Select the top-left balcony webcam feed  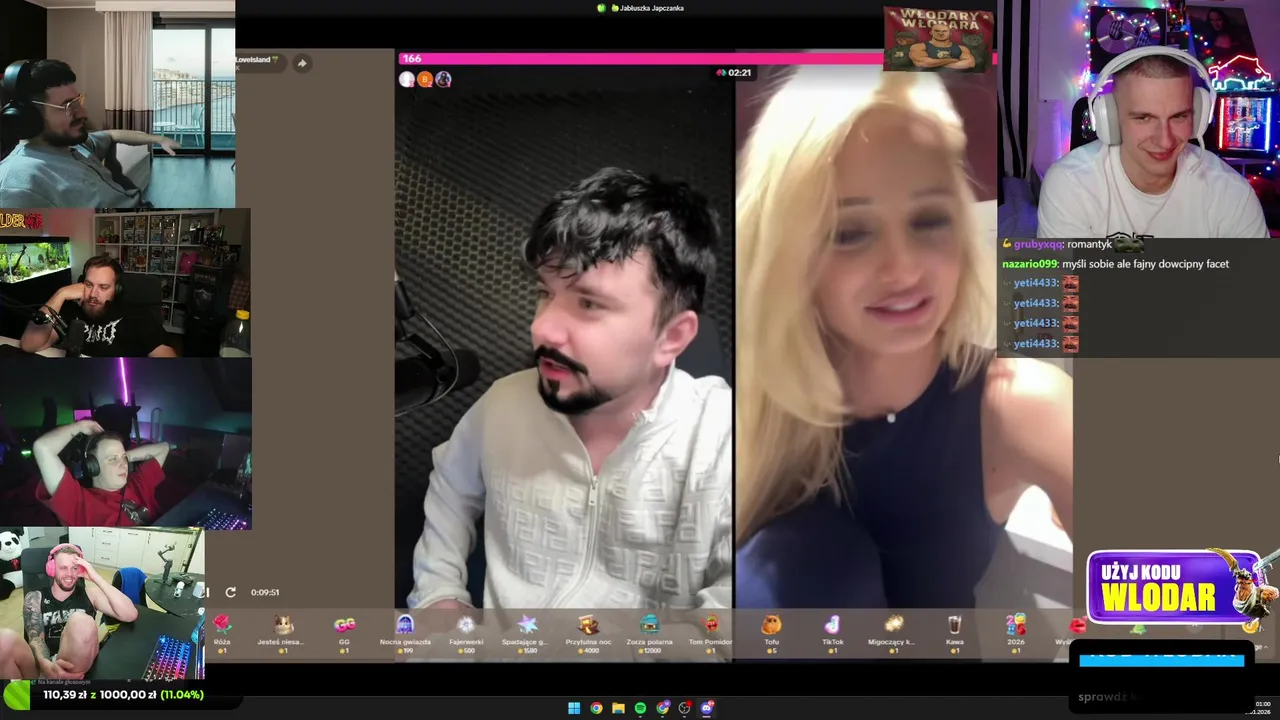[x=117, y=104]
